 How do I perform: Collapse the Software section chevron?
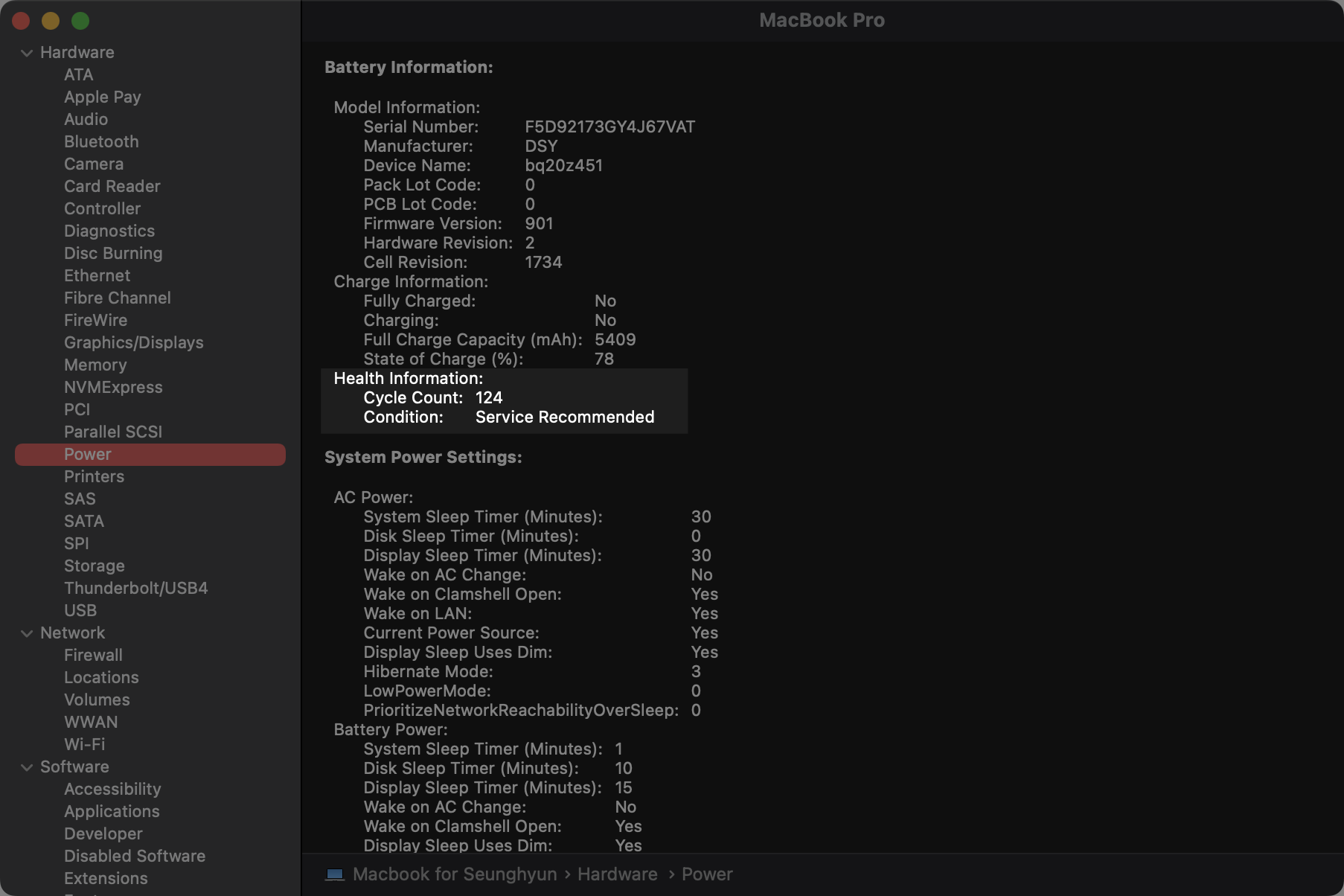pos(27,767)
